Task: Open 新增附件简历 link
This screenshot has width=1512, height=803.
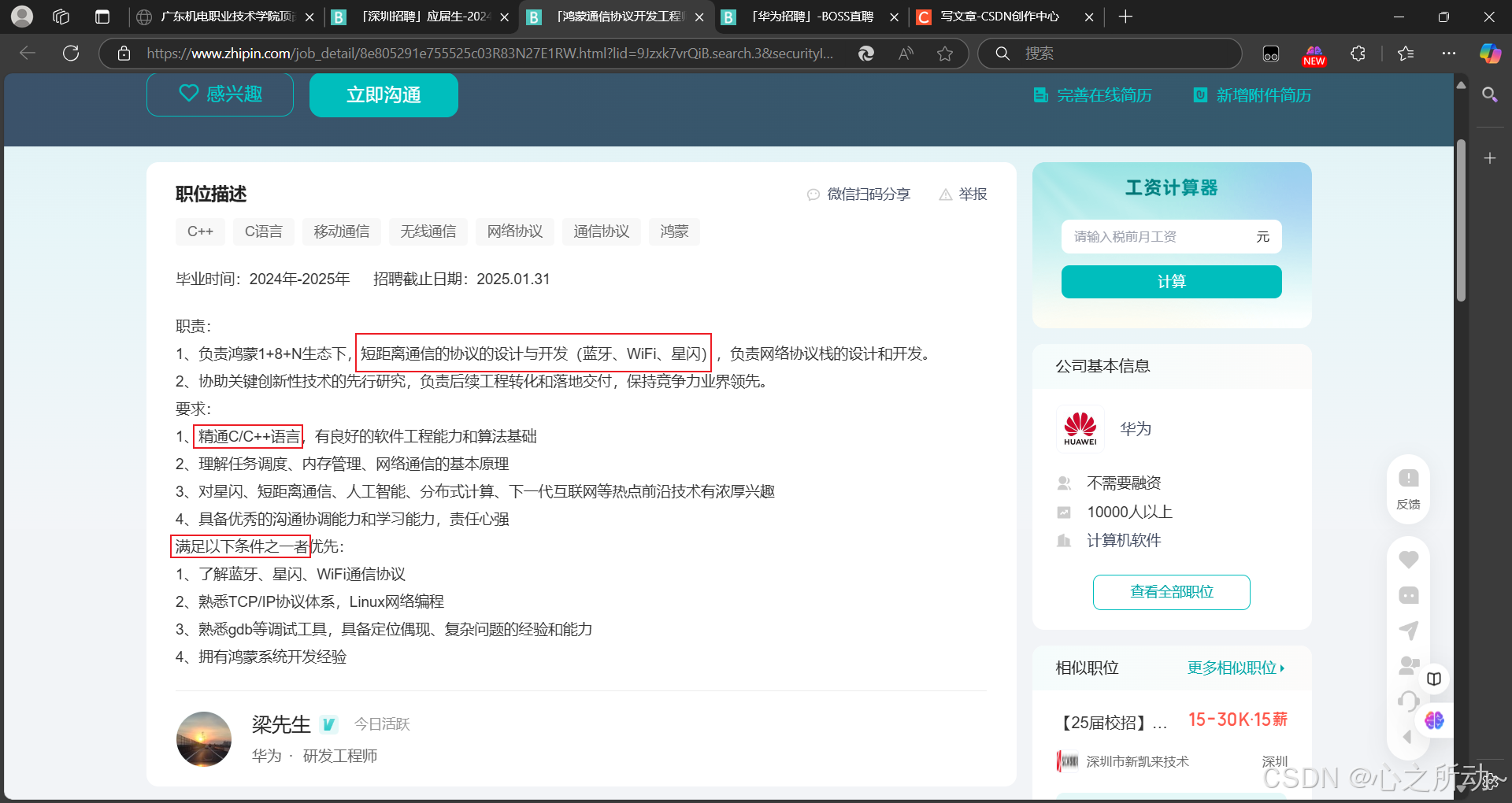Action: pyautogui.click(x=1252, y=95)
